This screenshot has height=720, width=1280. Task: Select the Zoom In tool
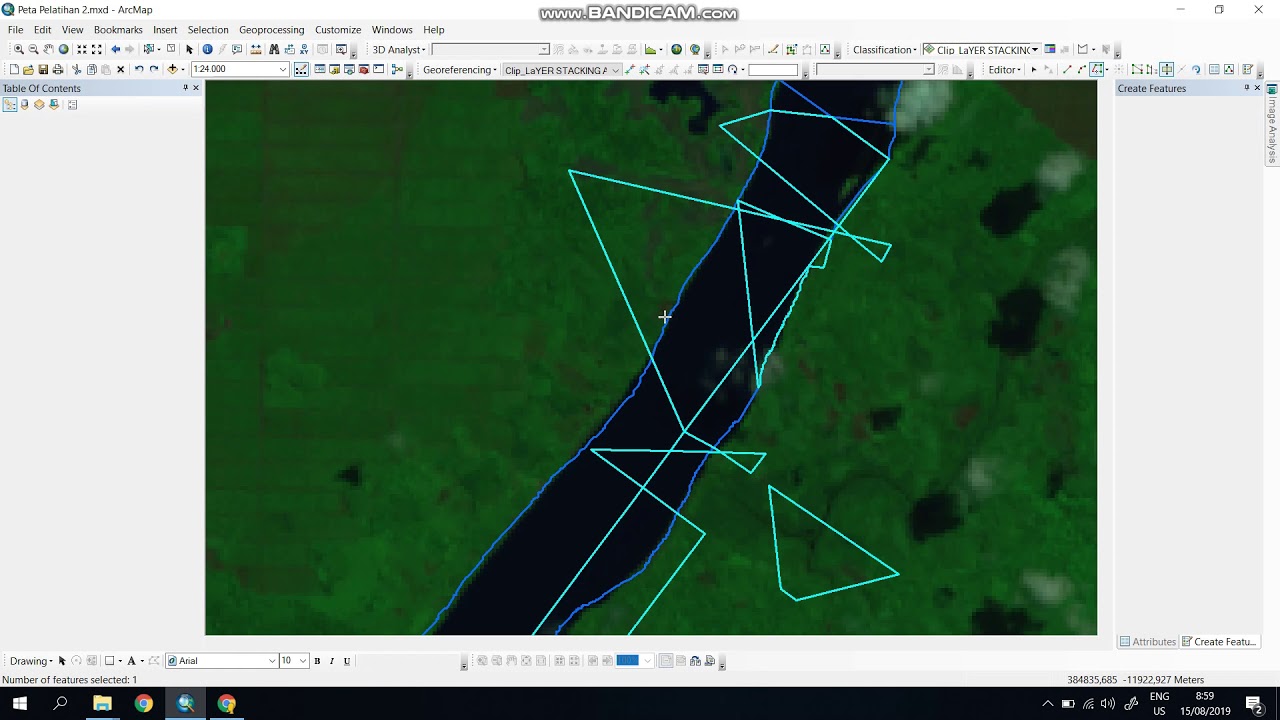[19, 49]
